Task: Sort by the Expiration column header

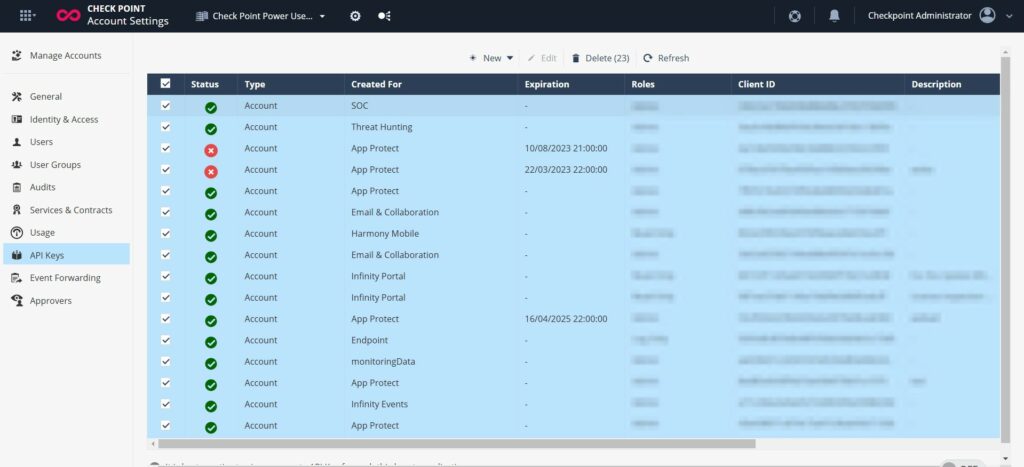Action: 547,84
